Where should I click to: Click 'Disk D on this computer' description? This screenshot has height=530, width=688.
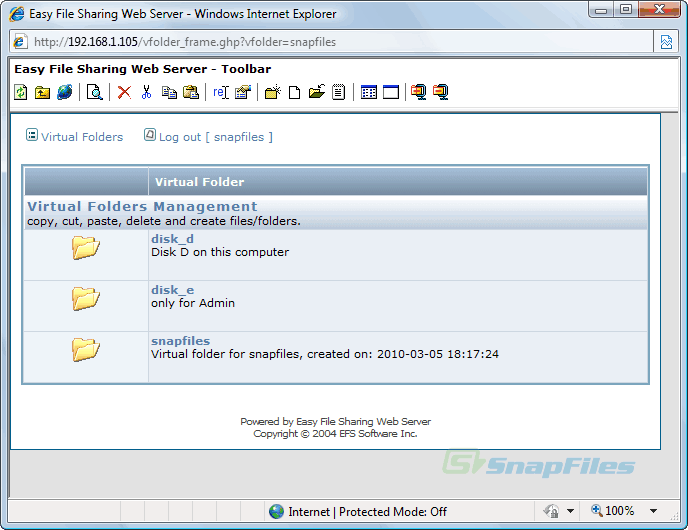(220, 252)
